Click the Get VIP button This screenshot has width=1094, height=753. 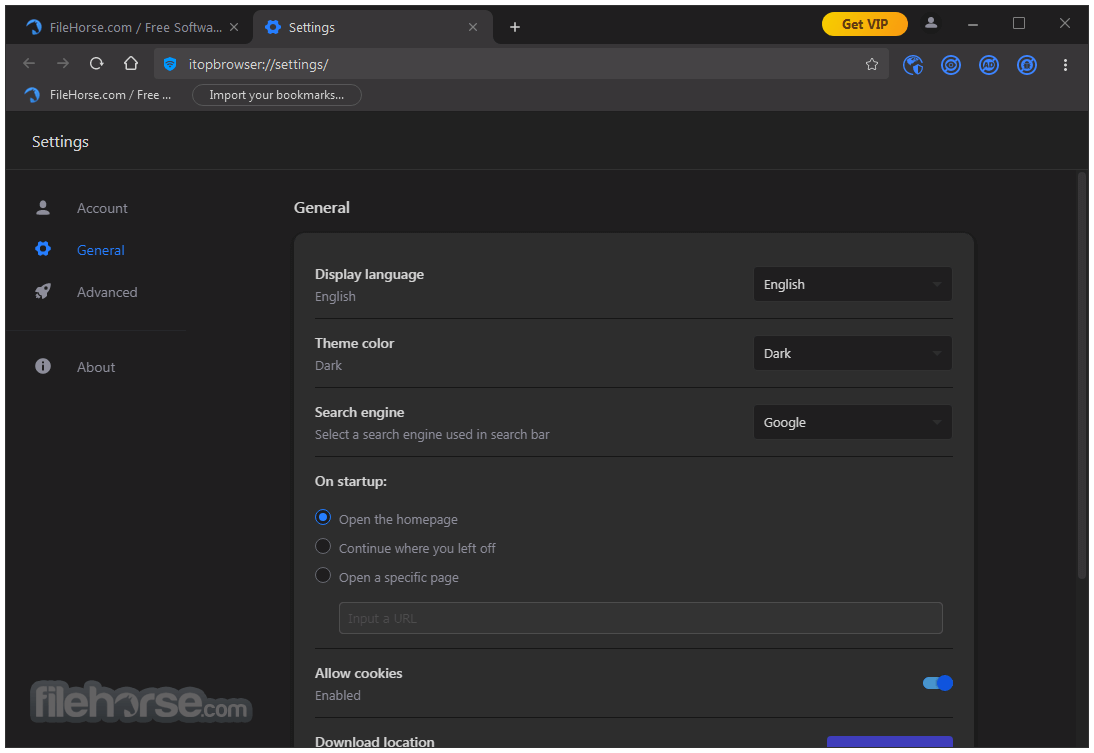864,24
